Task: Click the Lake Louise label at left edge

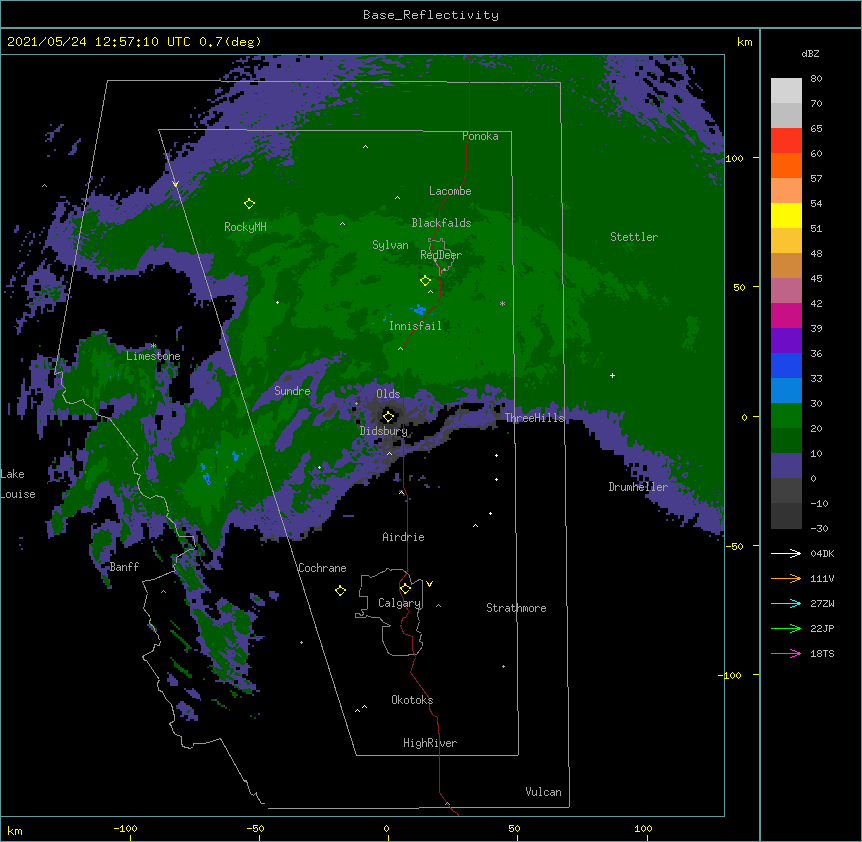Action: [x=18, y=484]
